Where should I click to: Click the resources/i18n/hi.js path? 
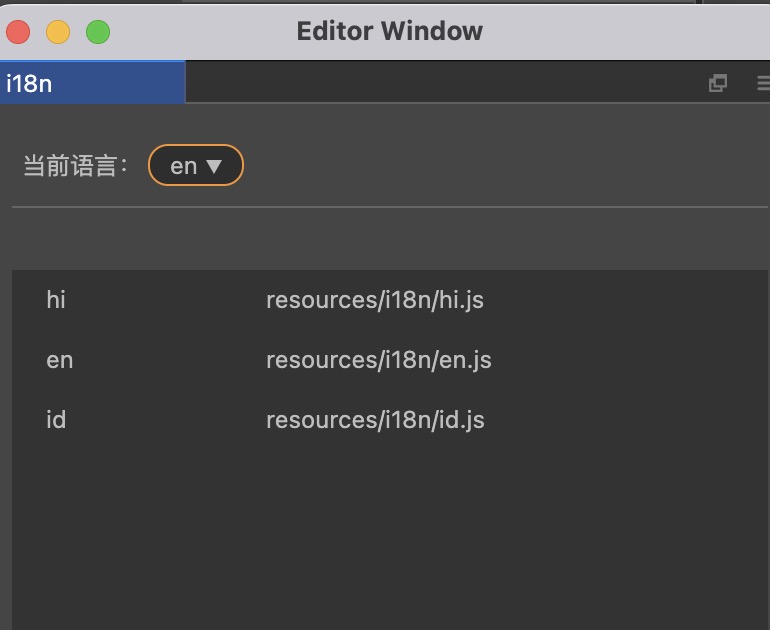coord(374,299)
